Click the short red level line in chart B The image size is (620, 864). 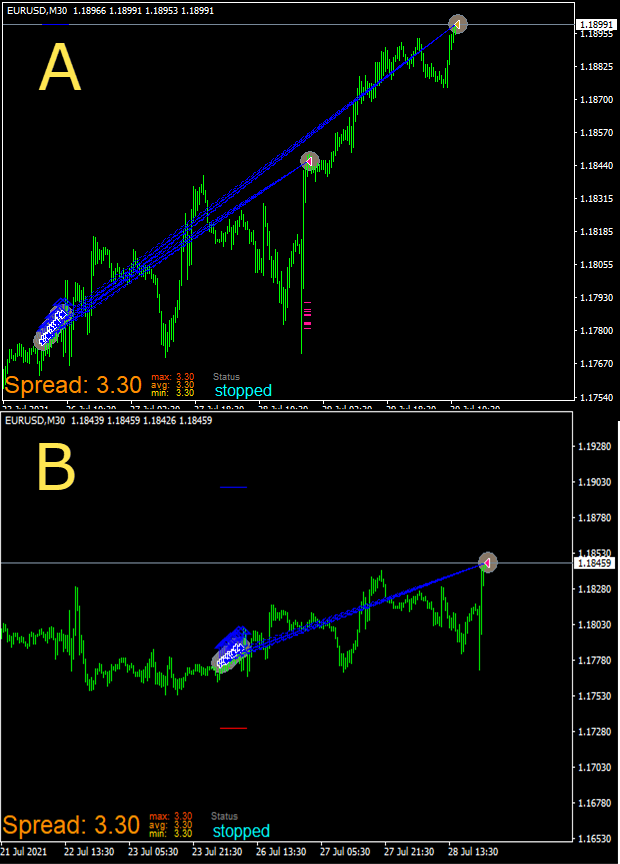[234, 728]
